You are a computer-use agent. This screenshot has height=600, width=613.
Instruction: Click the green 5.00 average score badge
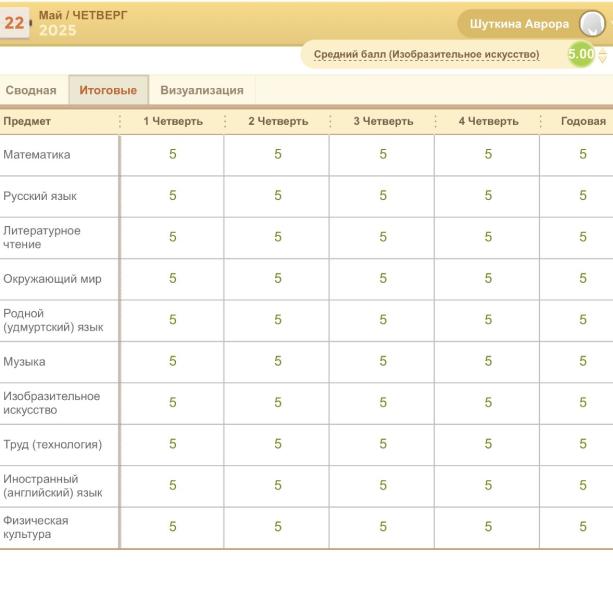(581, 54)
